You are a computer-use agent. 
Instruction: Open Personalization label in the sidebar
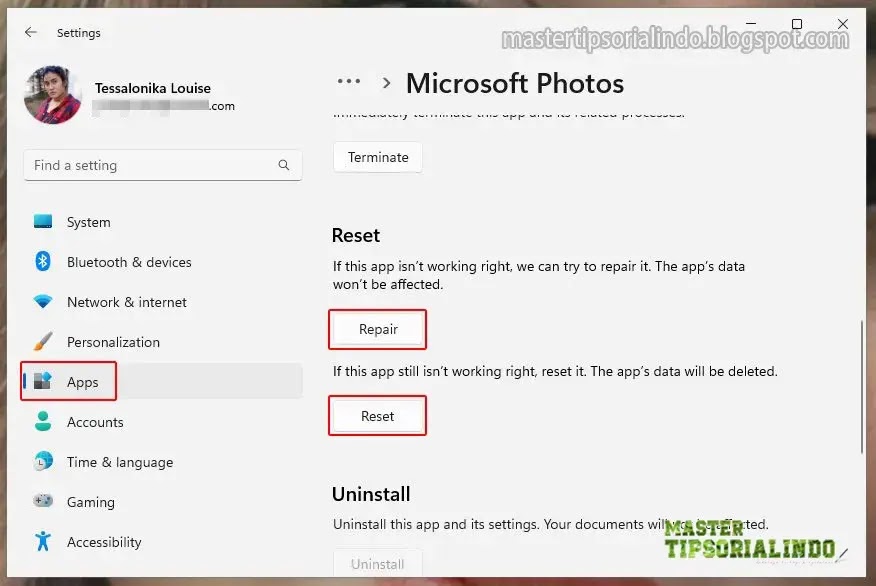point(113,342)
